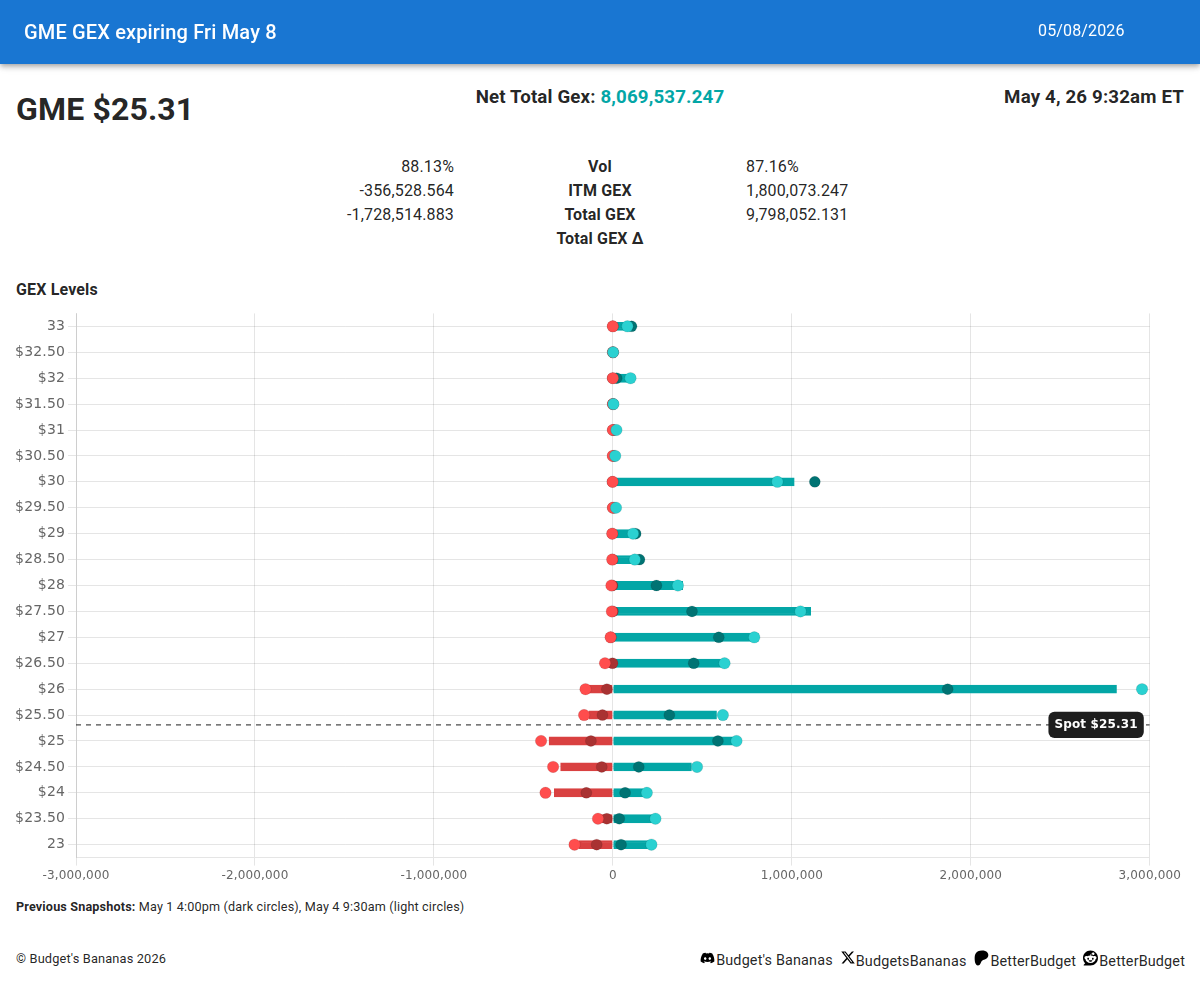Click the 'Total GEX Δ' label
This screenshot has height=986, width=1200.
[x=600, y=239]
